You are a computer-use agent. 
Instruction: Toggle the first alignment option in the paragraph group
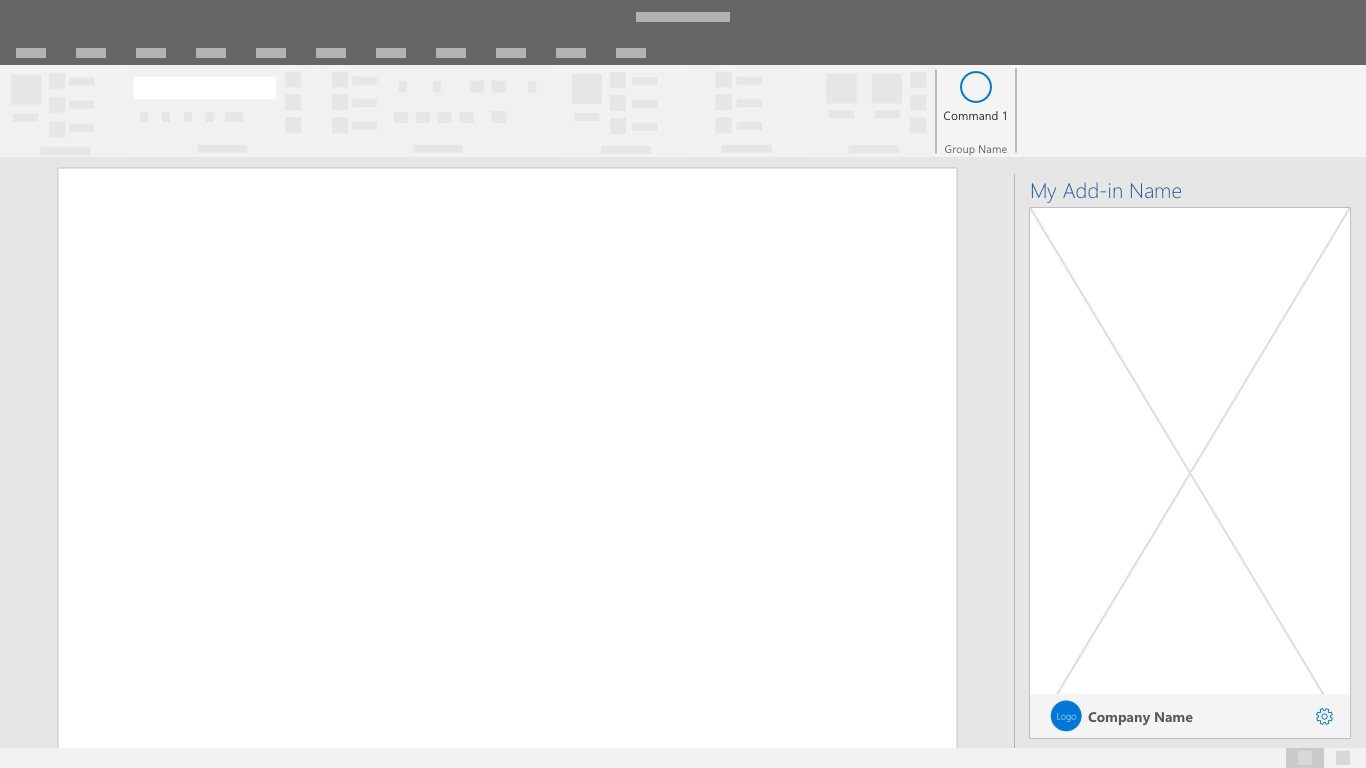[x=401, y=117]
